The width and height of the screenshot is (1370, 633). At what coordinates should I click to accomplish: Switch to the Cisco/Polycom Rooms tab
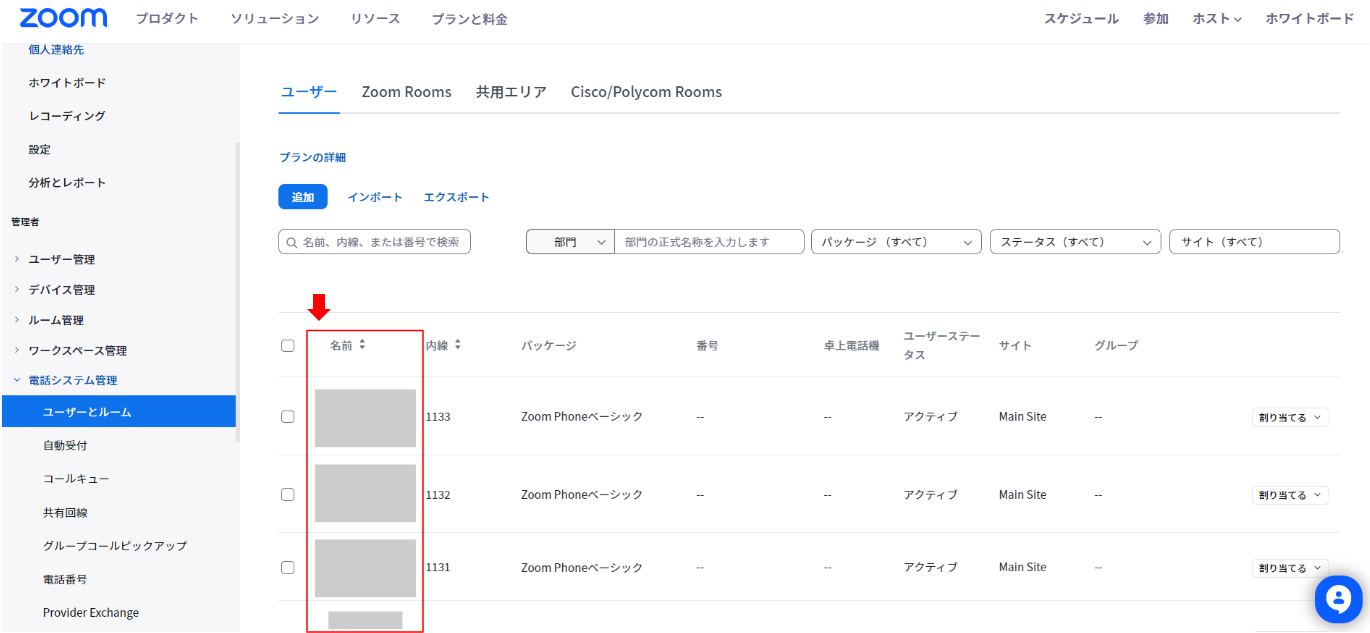646,92
